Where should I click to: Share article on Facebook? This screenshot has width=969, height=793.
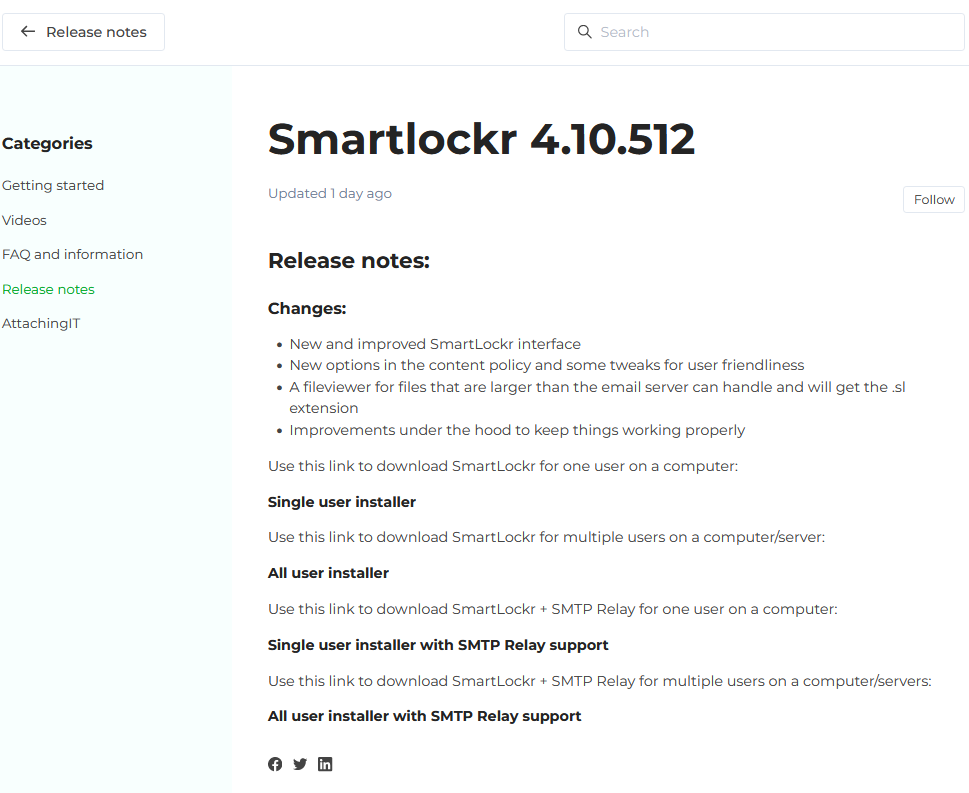click(x=275, y=764)
